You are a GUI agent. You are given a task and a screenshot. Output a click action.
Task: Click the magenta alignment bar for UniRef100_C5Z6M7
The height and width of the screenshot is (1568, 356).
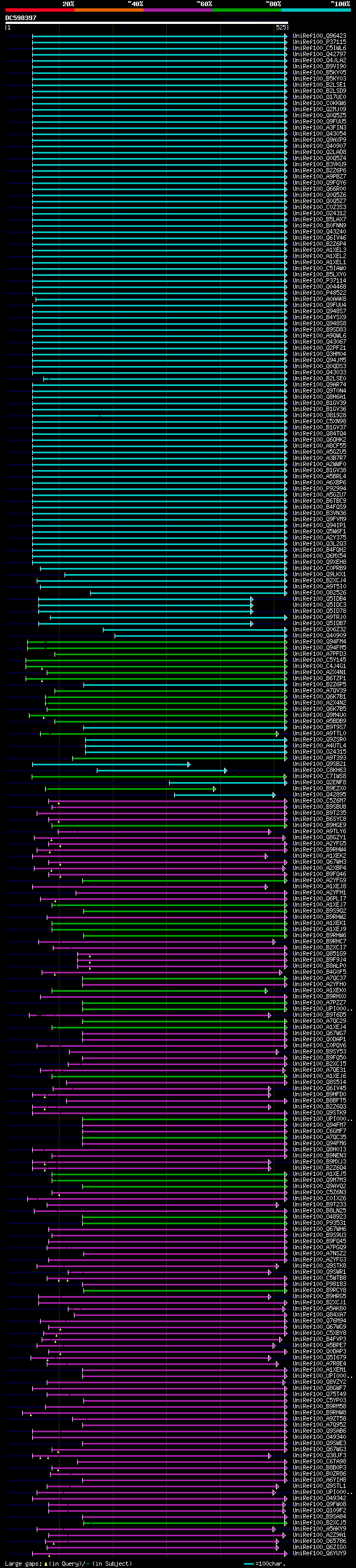(x=168, y=801)
